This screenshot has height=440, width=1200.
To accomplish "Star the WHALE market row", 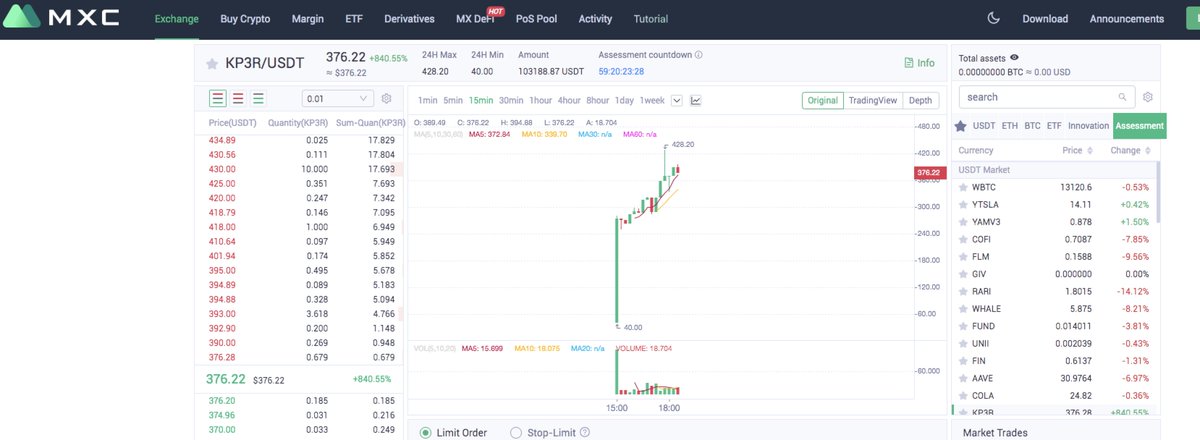I will (x=964, y=309).
